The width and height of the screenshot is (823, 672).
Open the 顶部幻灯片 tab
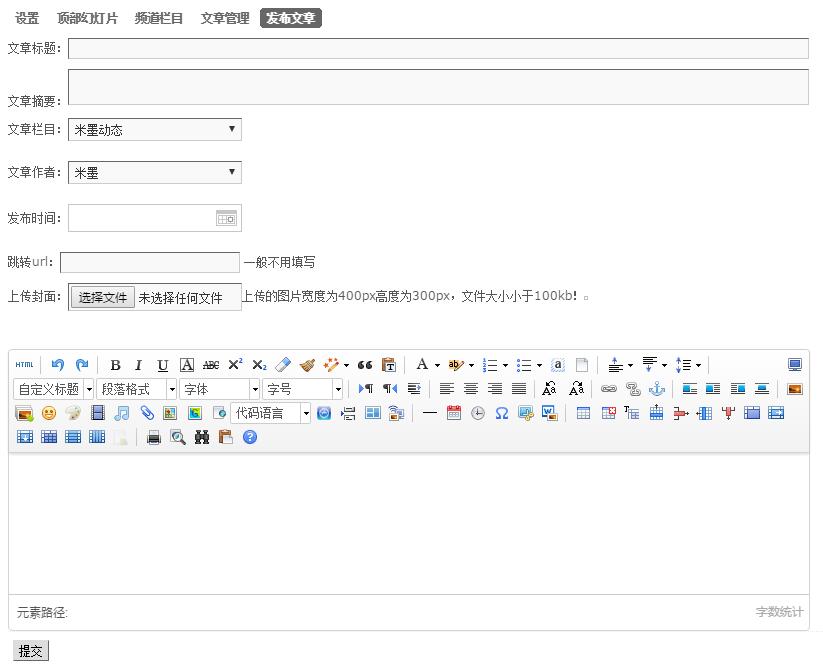tap(87, 18)
